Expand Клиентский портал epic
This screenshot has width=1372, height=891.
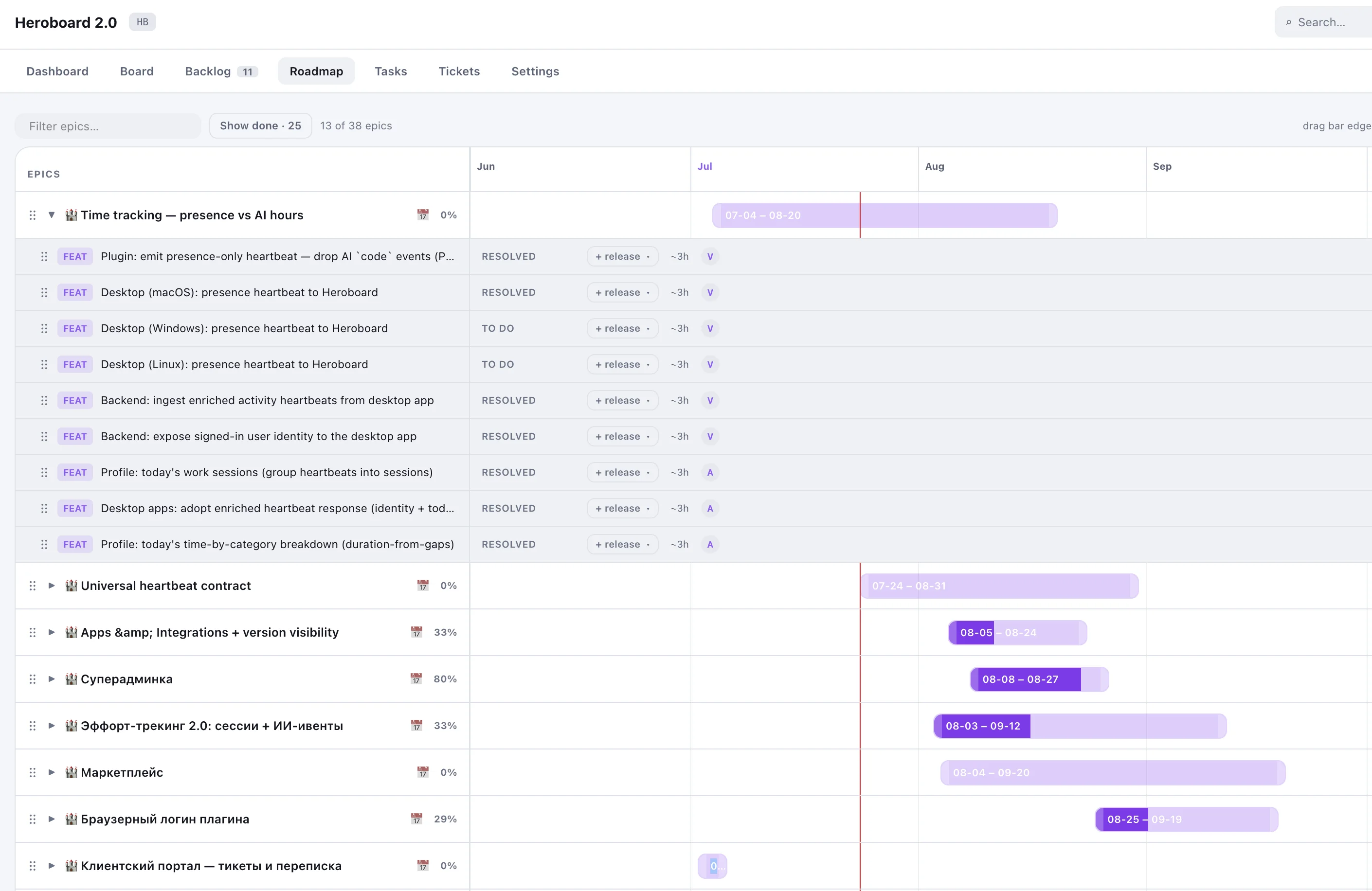pos(51,866)
